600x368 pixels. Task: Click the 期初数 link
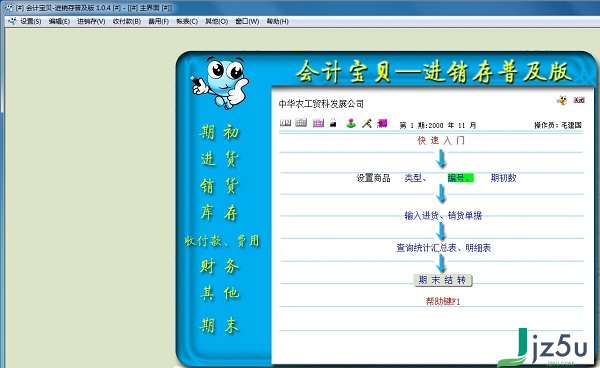[504, 178]
